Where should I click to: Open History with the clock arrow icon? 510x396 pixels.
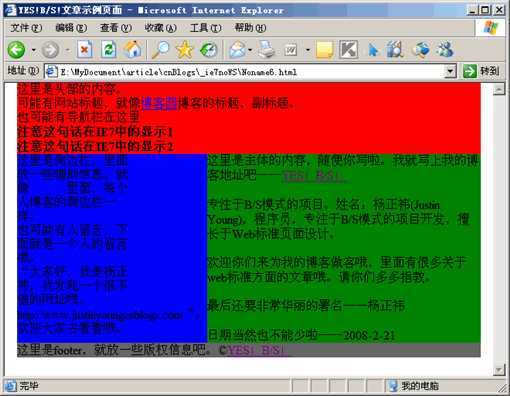pyautogui.click(x=209, y=50)
